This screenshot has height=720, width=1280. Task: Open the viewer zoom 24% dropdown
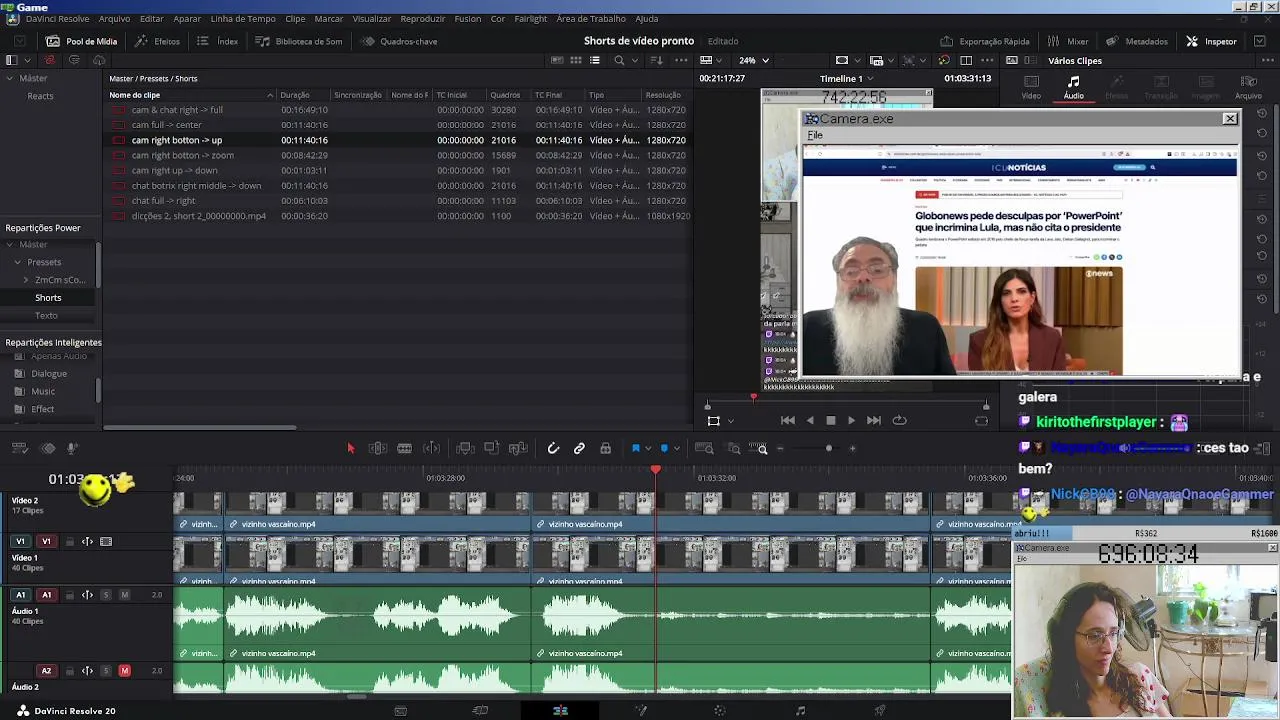(754, 61)
